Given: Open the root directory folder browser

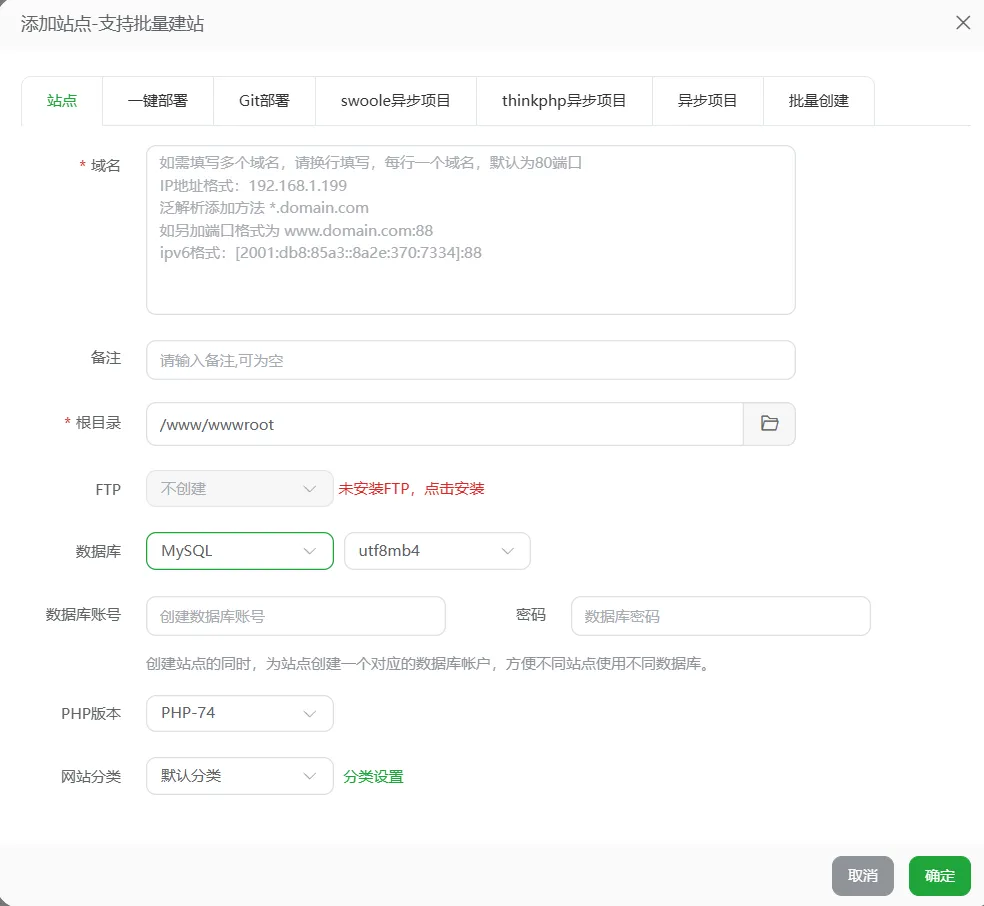Looking at the screenshot, I should tap(769, 424).
